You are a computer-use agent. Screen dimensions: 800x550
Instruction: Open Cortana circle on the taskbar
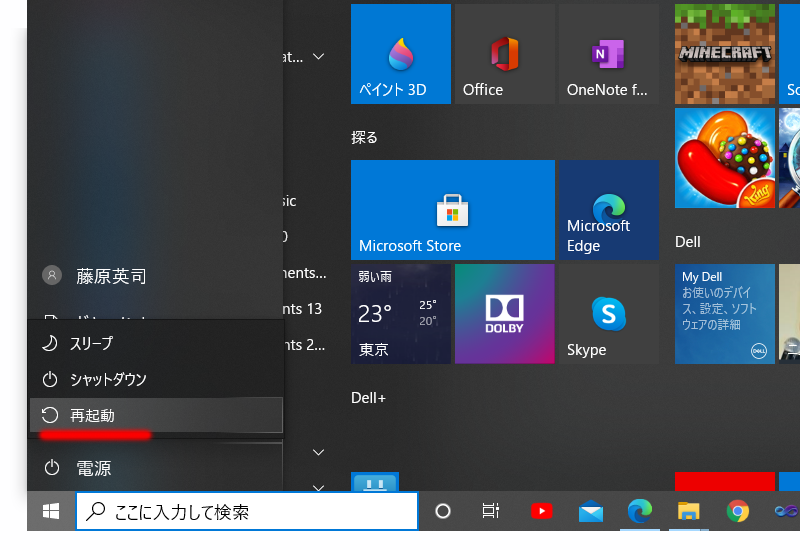(443, 511)
